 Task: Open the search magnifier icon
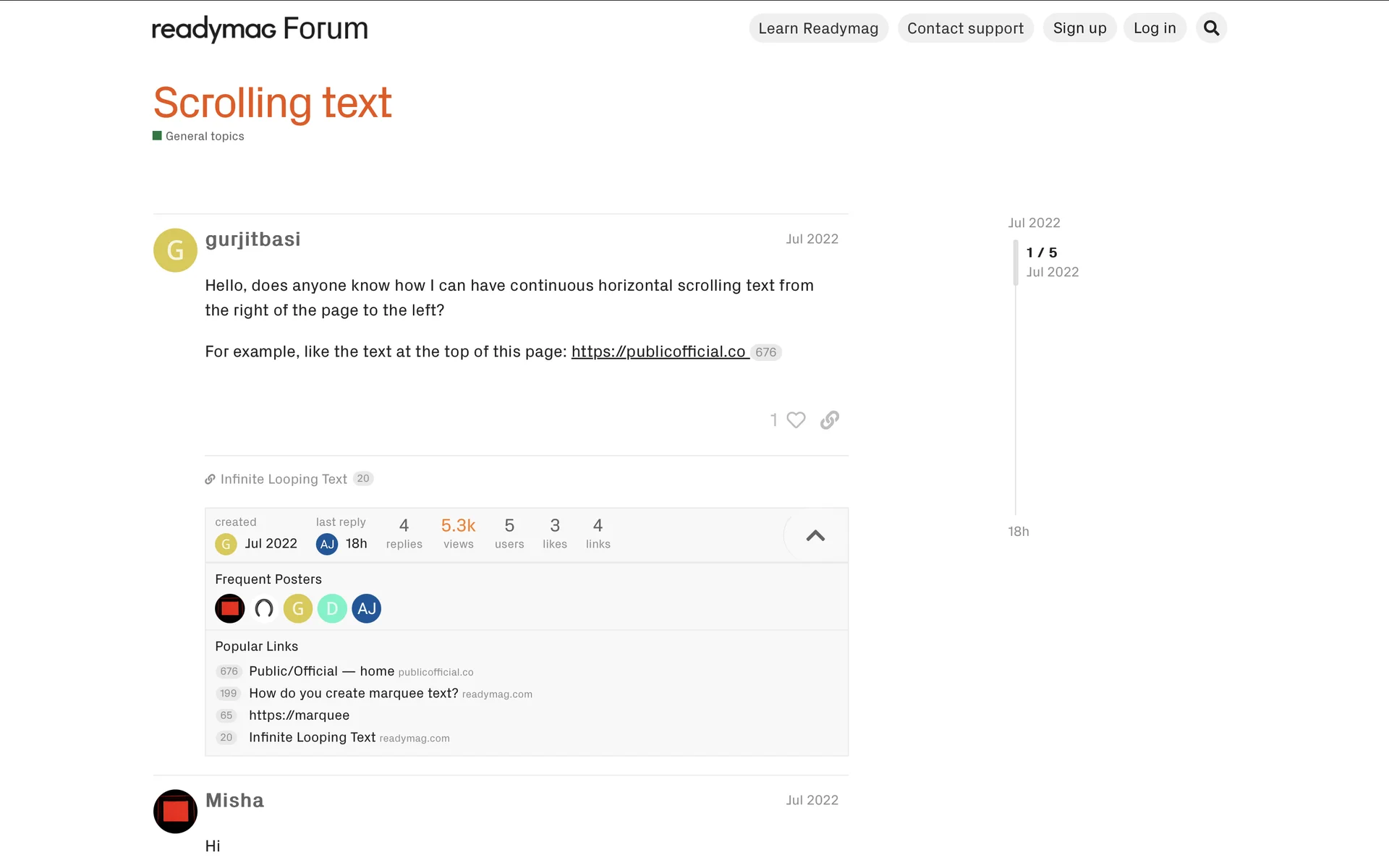(x=1211, y=28)
